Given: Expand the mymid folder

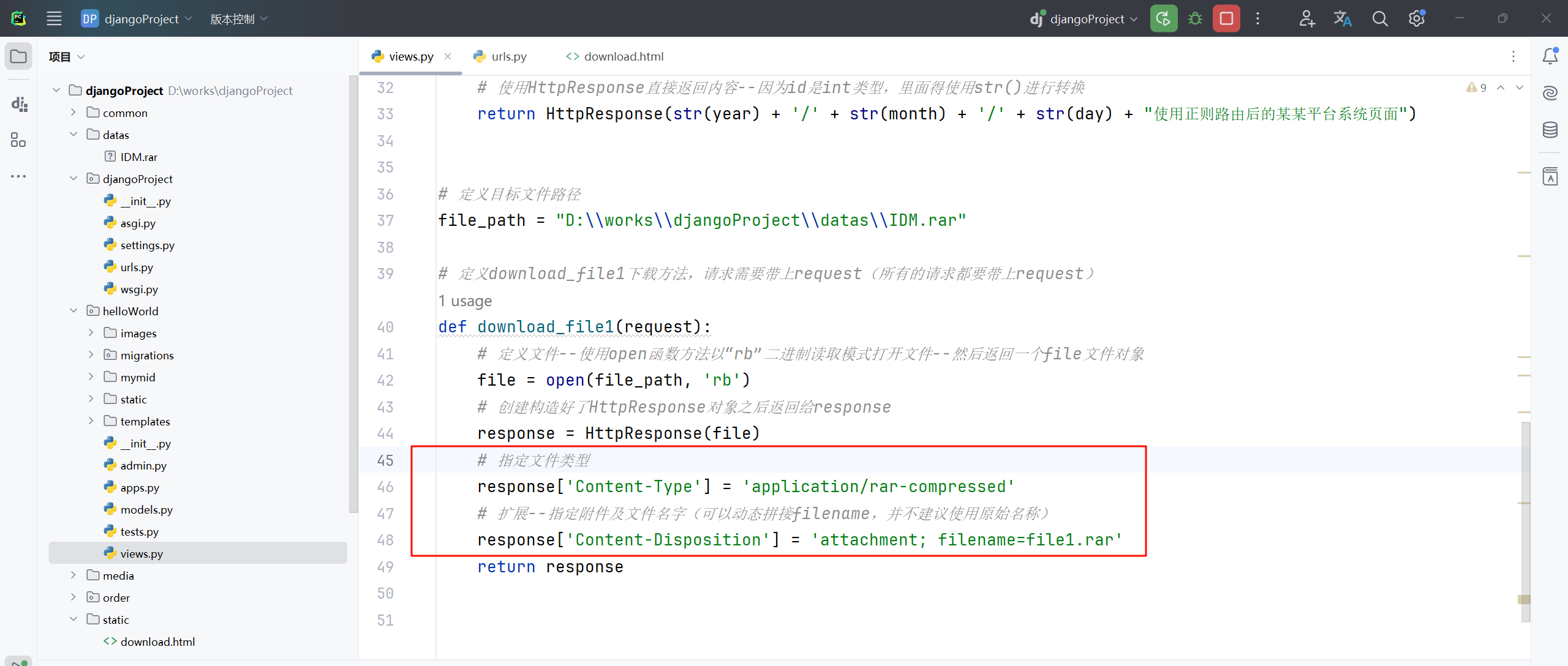Looking at the screenshot, I should click(x=91, y=376).
